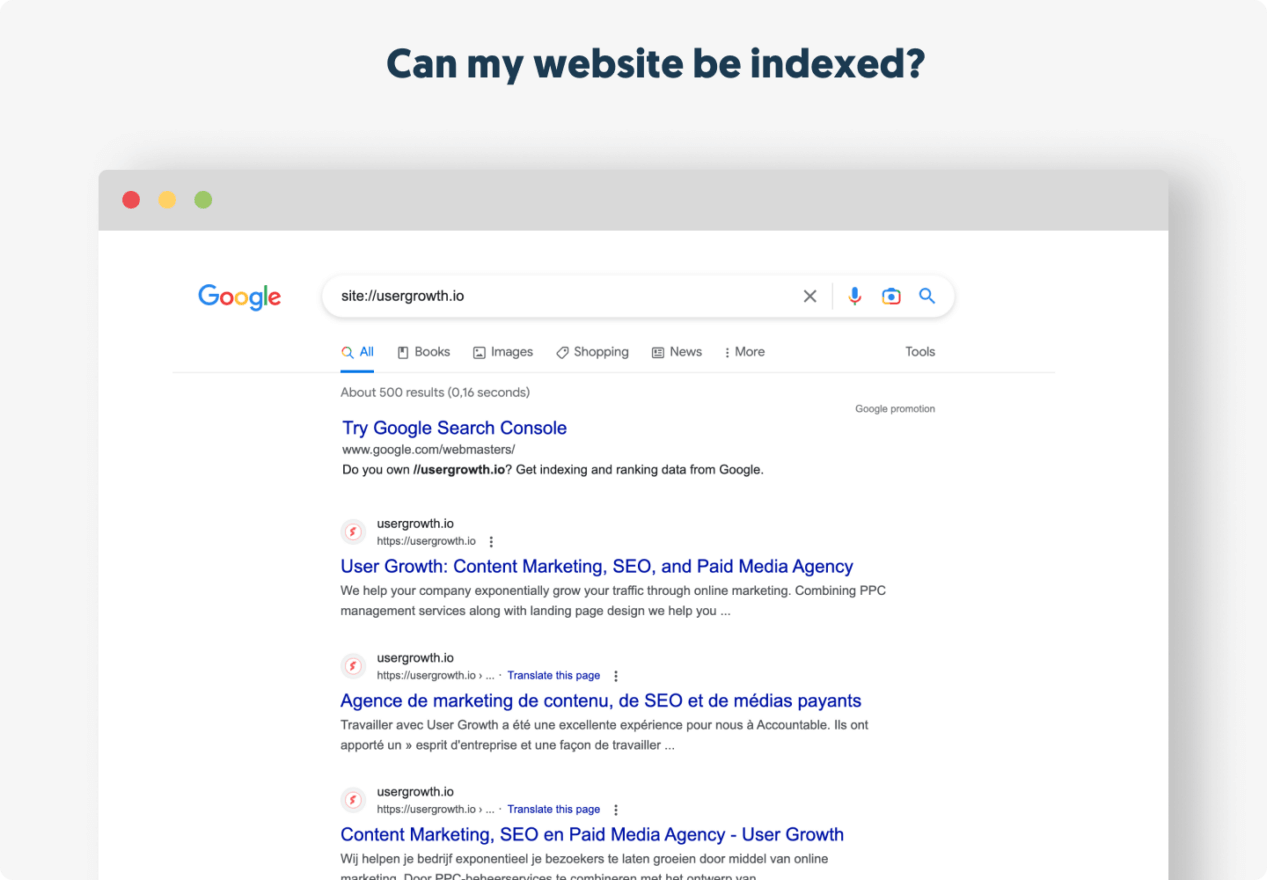This screenshot has height=880, width=1267.
Task: Click the yellow minimize window dot
Action: pos(167,200)
